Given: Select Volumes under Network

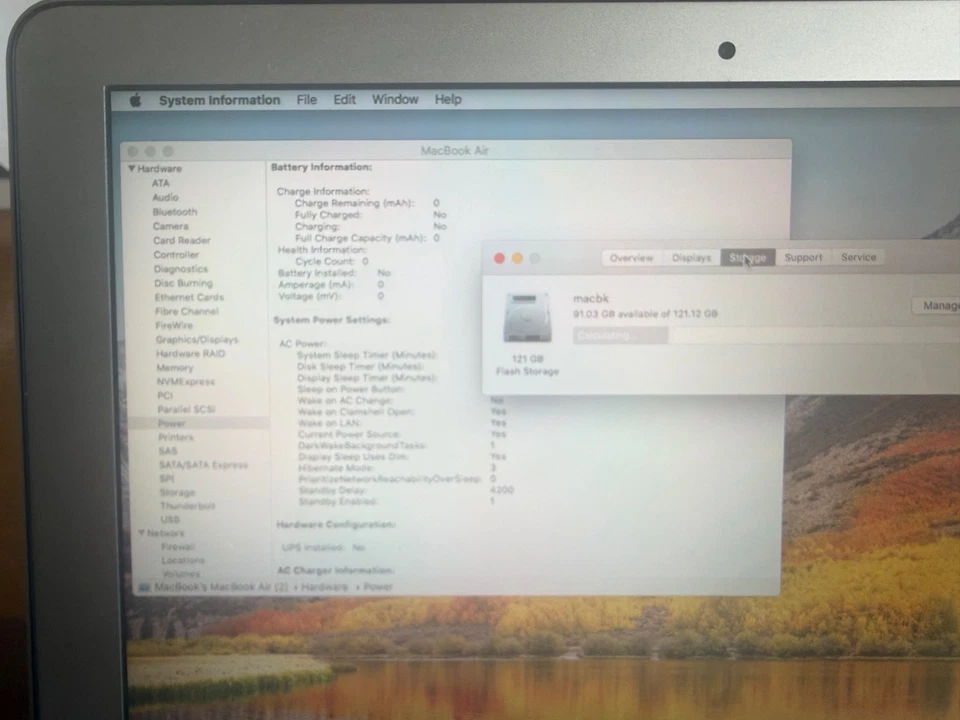Looking at the screenshot, I should 181,574.
